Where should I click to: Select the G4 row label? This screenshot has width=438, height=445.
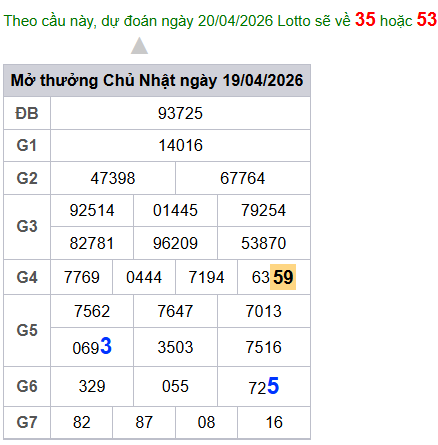coord(27,277)
